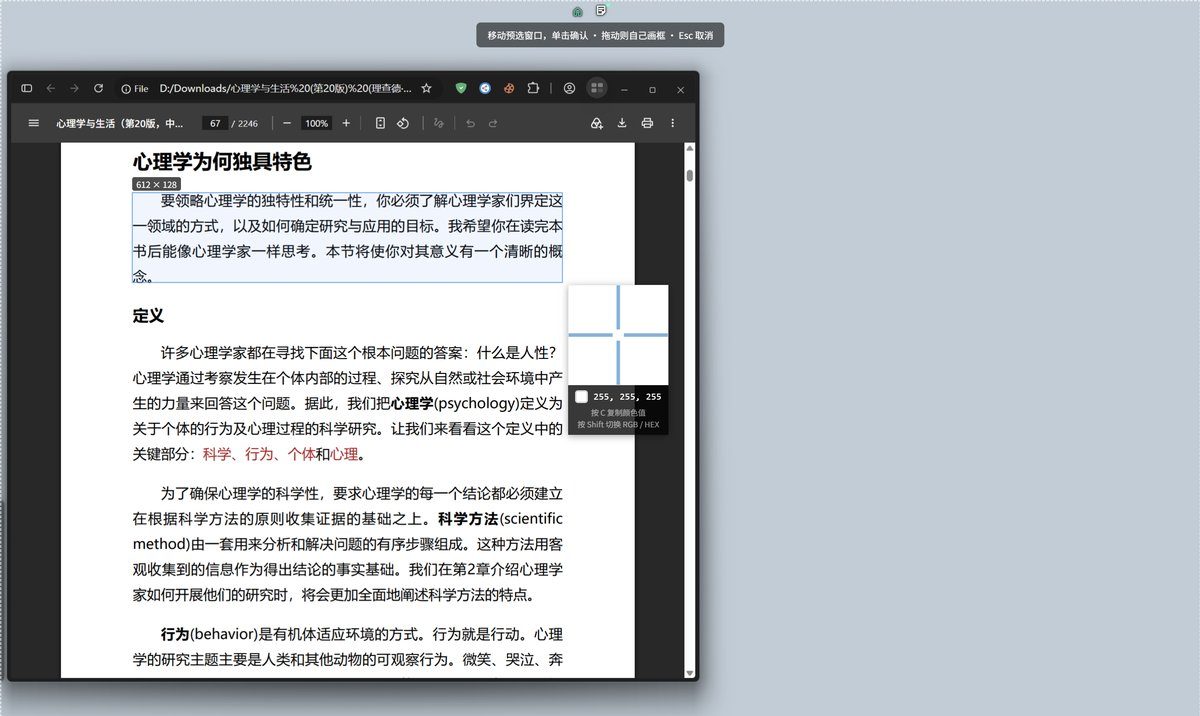Click the redo arrow in PDF toolbar

[x=493, y=123]
